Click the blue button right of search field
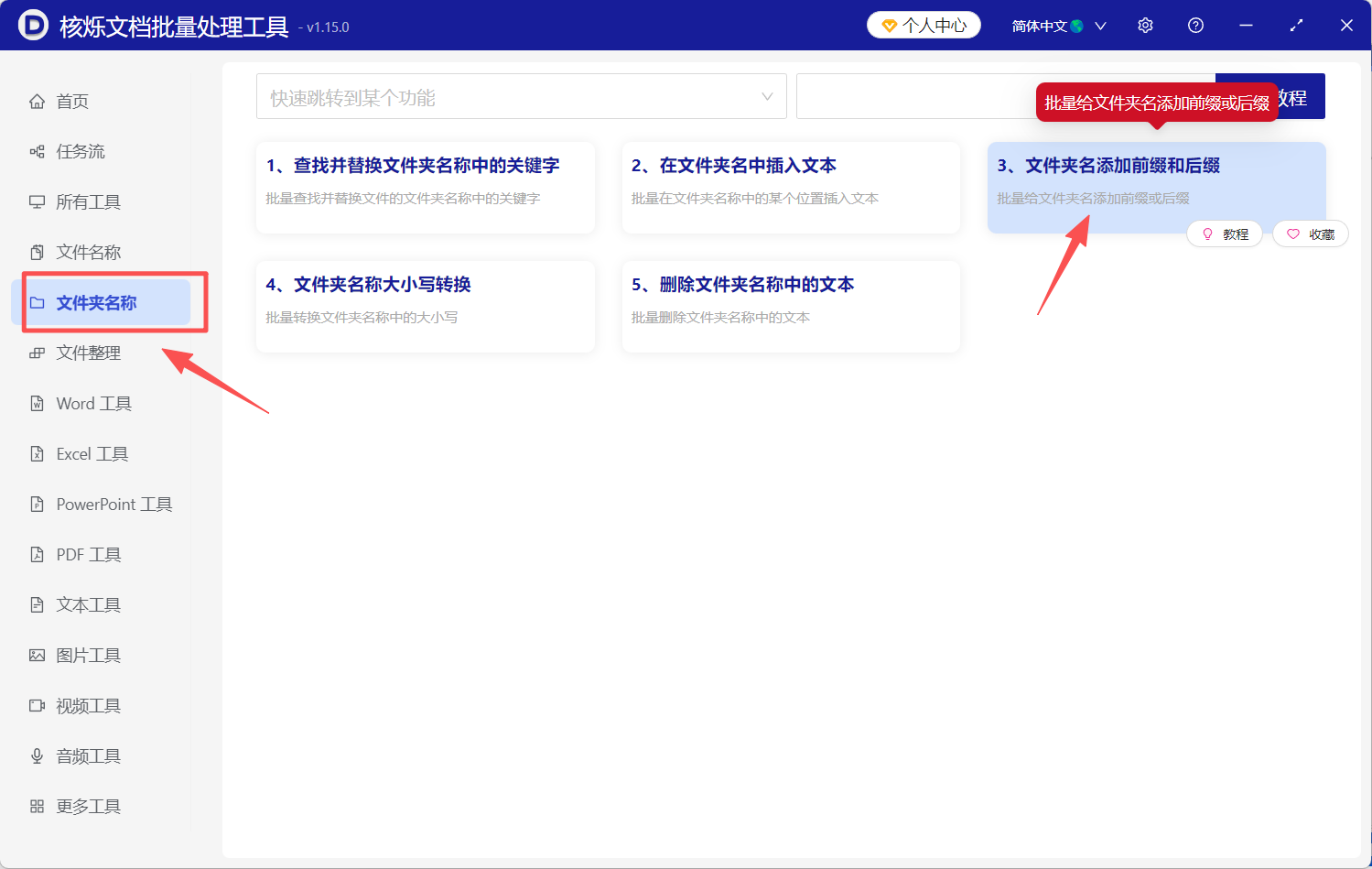1372x869 pixels. point(1270,96)
